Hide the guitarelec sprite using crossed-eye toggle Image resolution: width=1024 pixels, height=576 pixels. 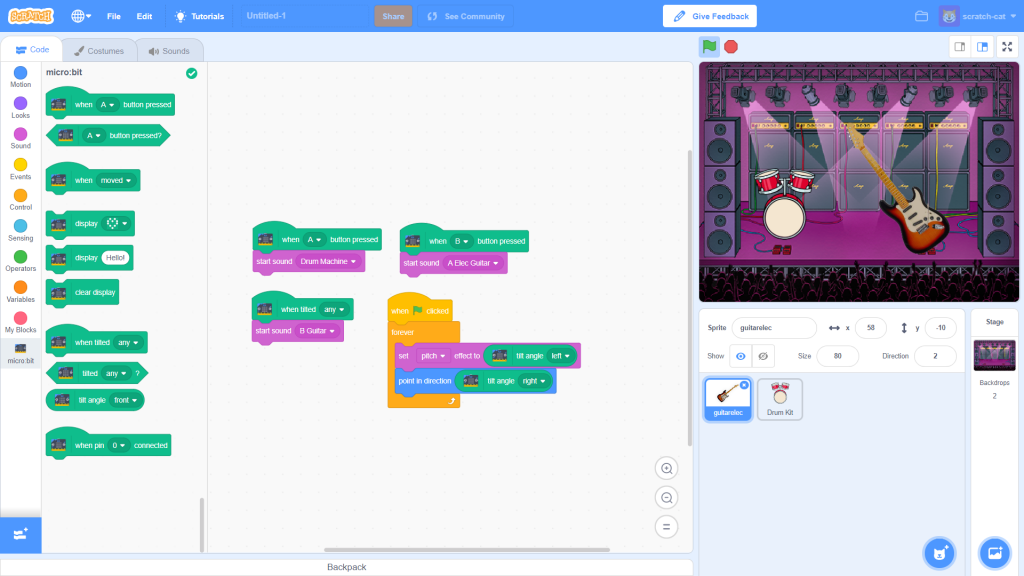point(765,355)
